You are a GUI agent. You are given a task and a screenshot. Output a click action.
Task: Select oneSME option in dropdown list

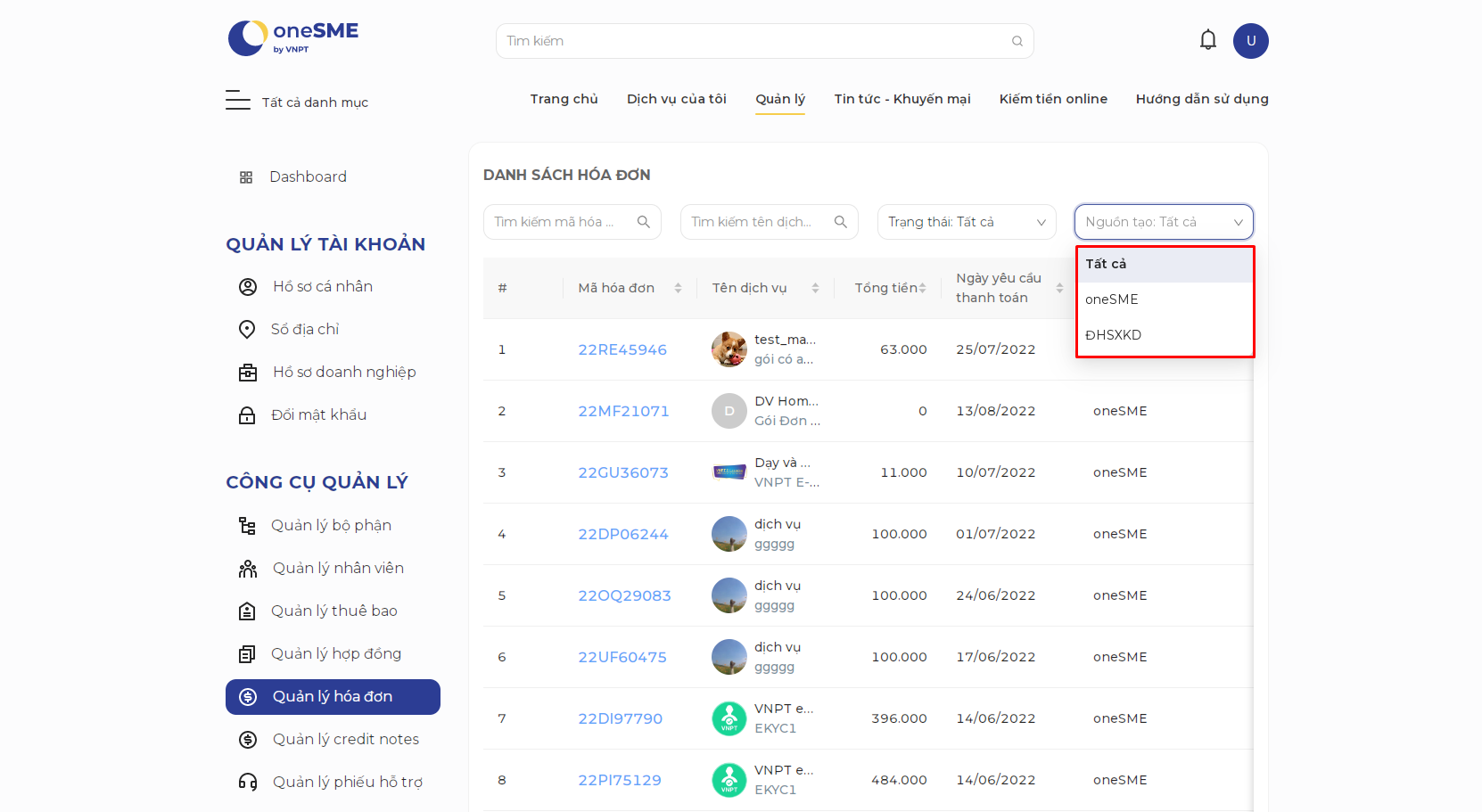click(x=1165, y=299)
